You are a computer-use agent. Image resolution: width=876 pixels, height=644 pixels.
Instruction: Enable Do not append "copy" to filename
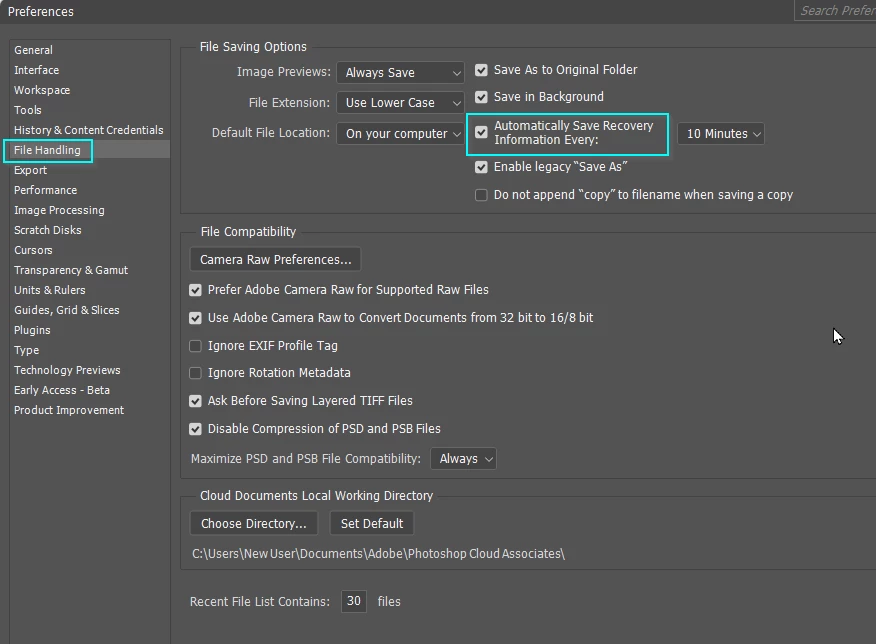(x=481, y=195)
